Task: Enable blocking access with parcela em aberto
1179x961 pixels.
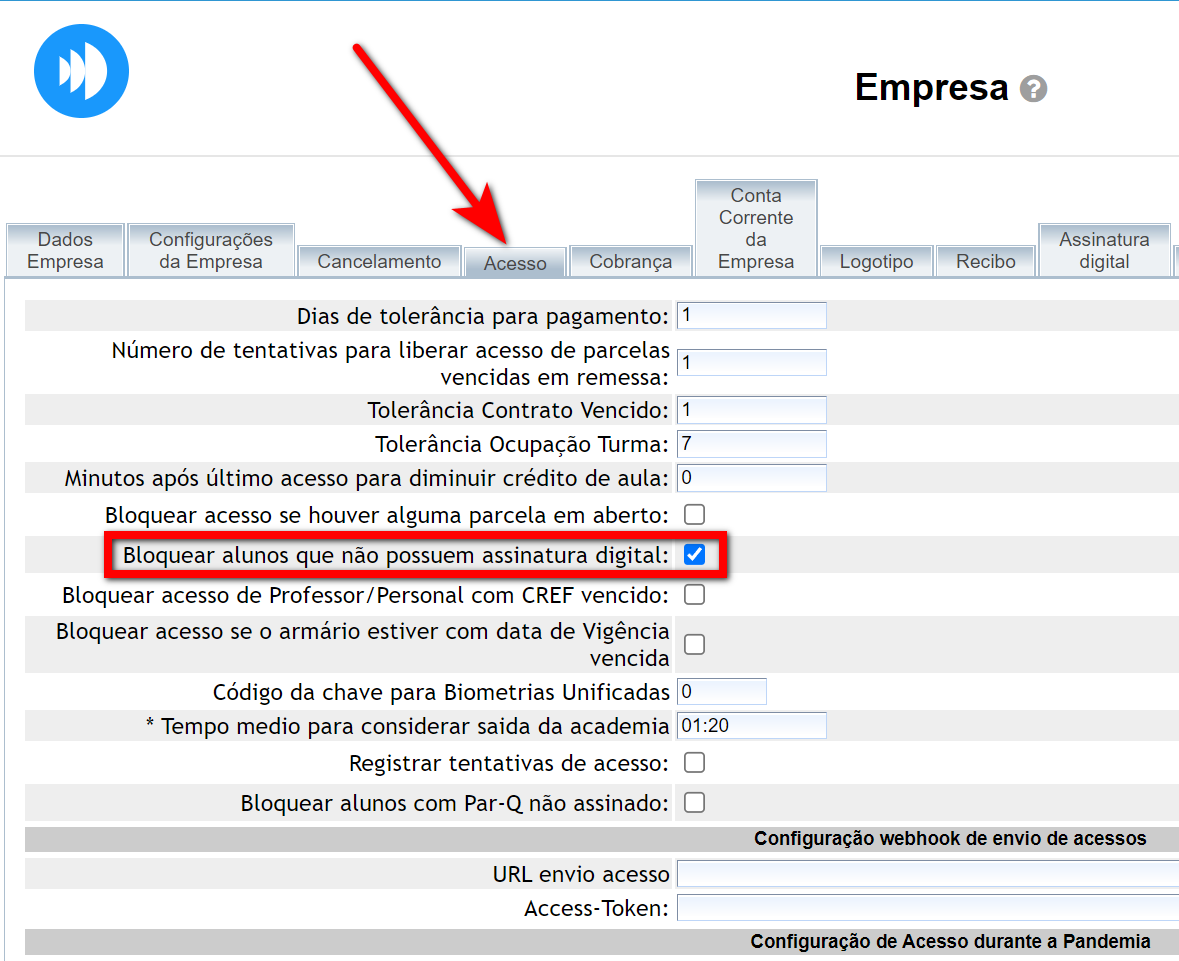Action: (x=694, y=515)
